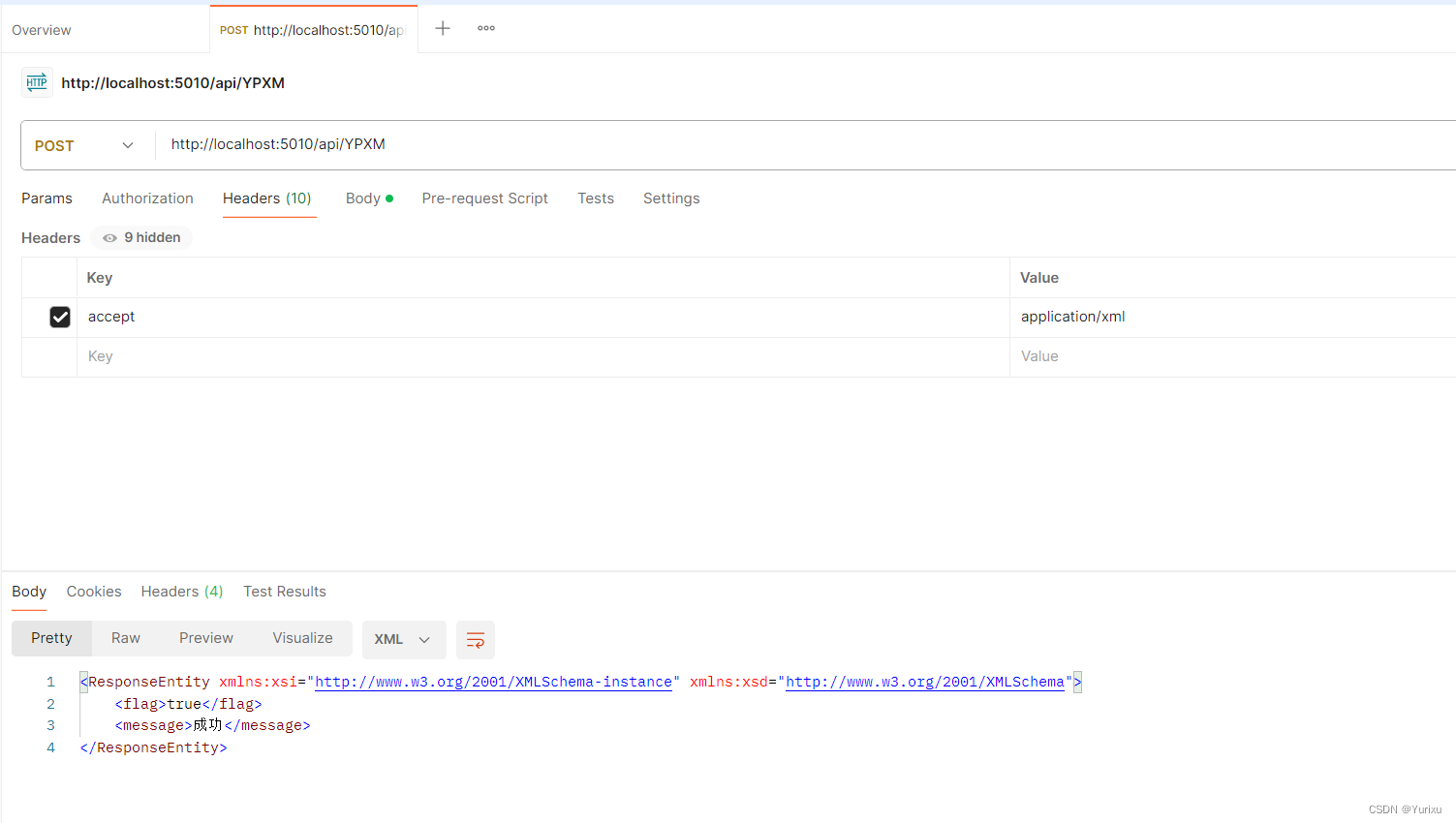Open tab options three-dots menu
The height and width of the screenshot is (823, 1456).
pos(486,28)
